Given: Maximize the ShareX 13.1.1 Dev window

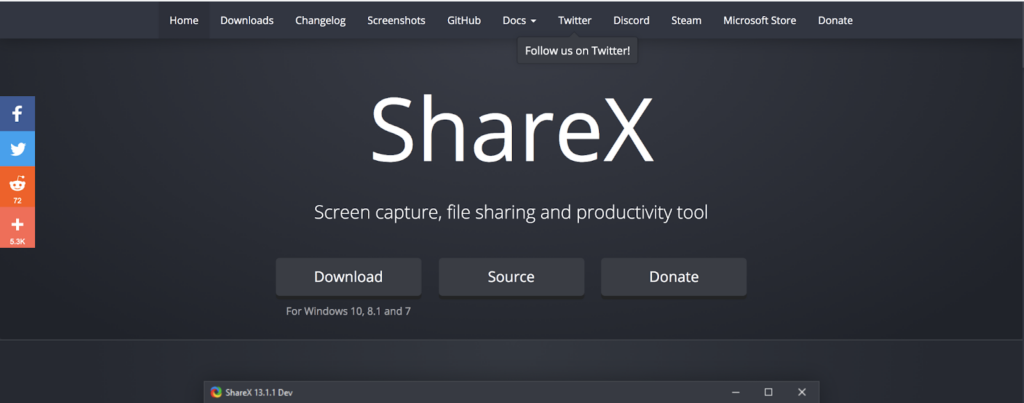Looking at the screenshot, I should tap(769, 393).
